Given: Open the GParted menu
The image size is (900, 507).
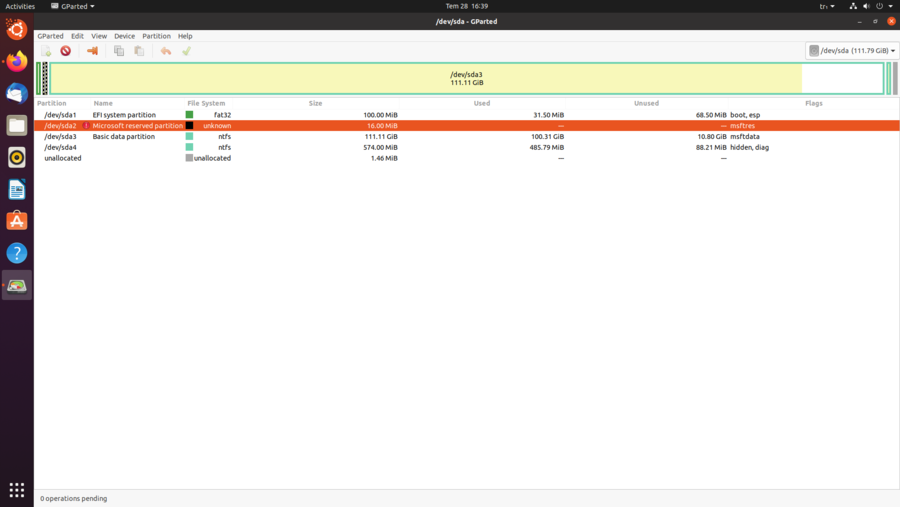Looking at the screenshot, I should click(51, 36).
